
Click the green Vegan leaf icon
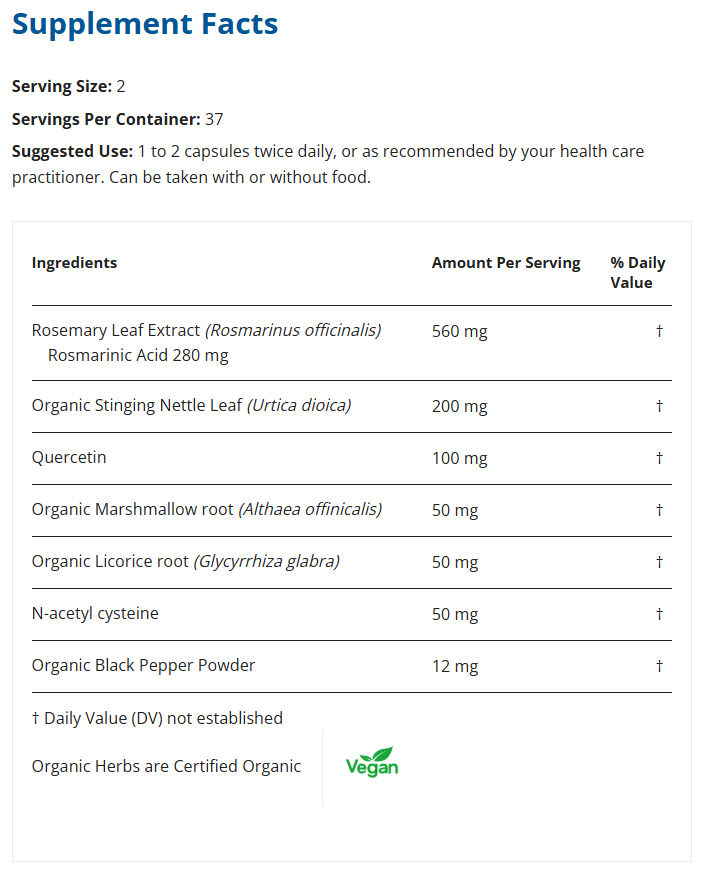372,763
